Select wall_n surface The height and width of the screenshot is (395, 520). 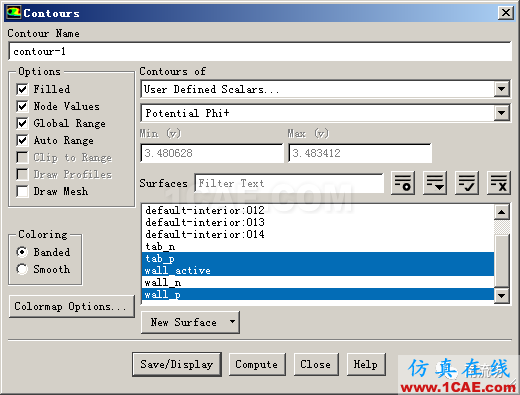318,282
